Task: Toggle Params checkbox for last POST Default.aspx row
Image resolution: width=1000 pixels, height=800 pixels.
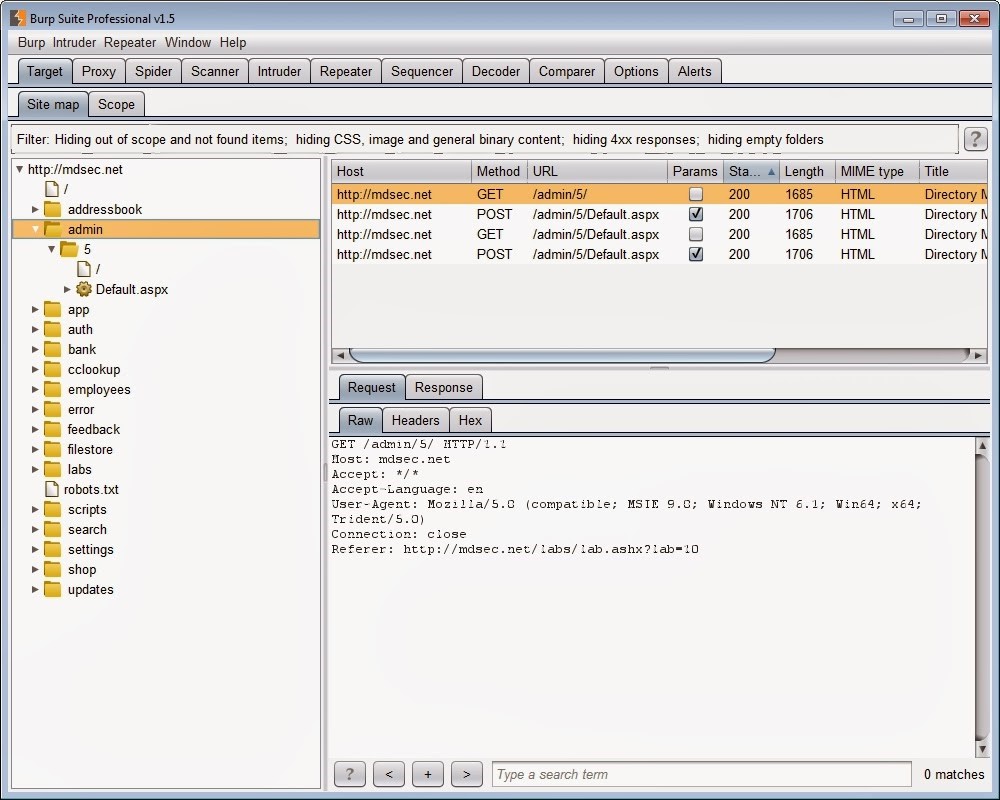Action: (x=696, y=254)
